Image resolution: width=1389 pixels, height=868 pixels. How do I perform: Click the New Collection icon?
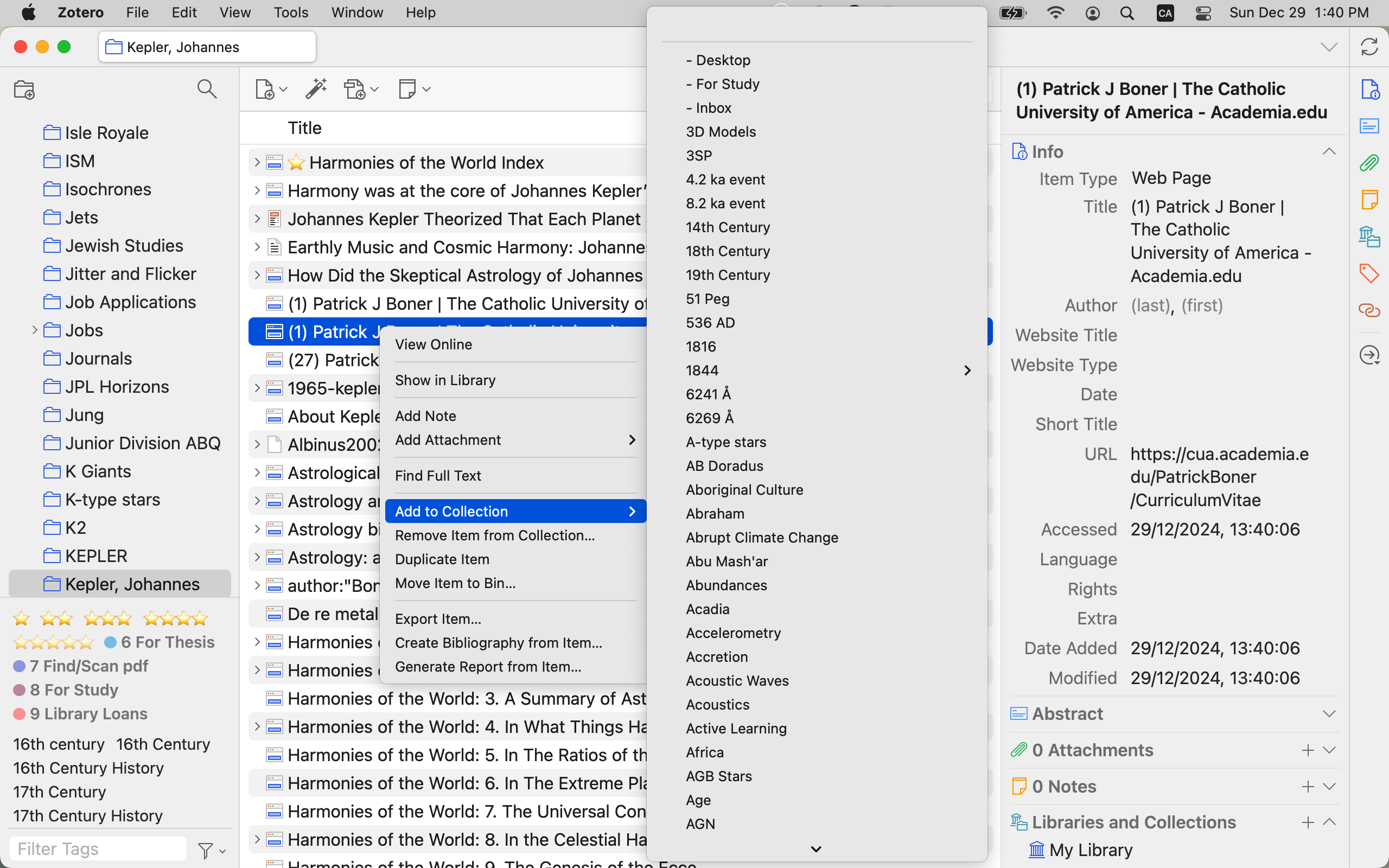click(24, 90)
